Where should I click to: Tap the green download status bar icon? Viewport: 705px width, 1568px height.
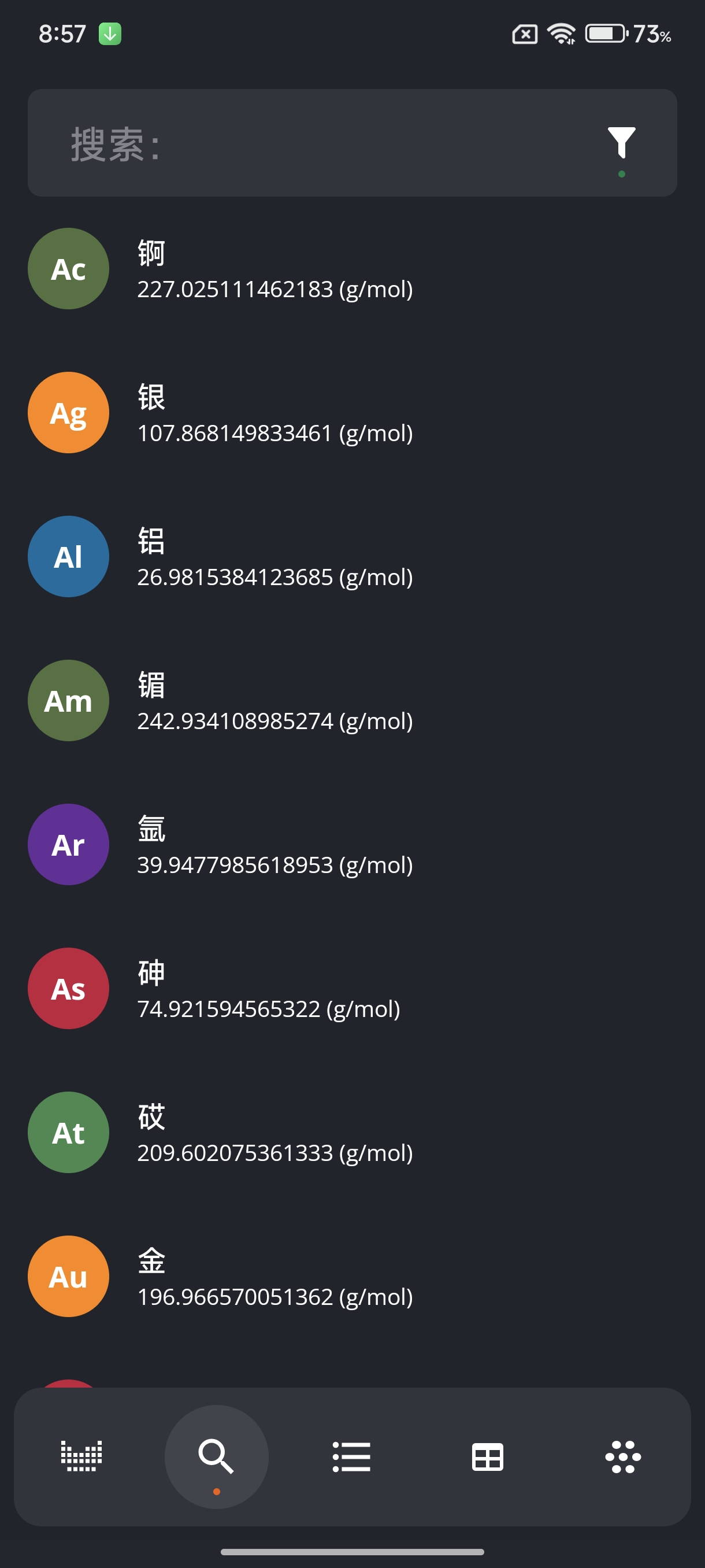[x=110, y=34]
